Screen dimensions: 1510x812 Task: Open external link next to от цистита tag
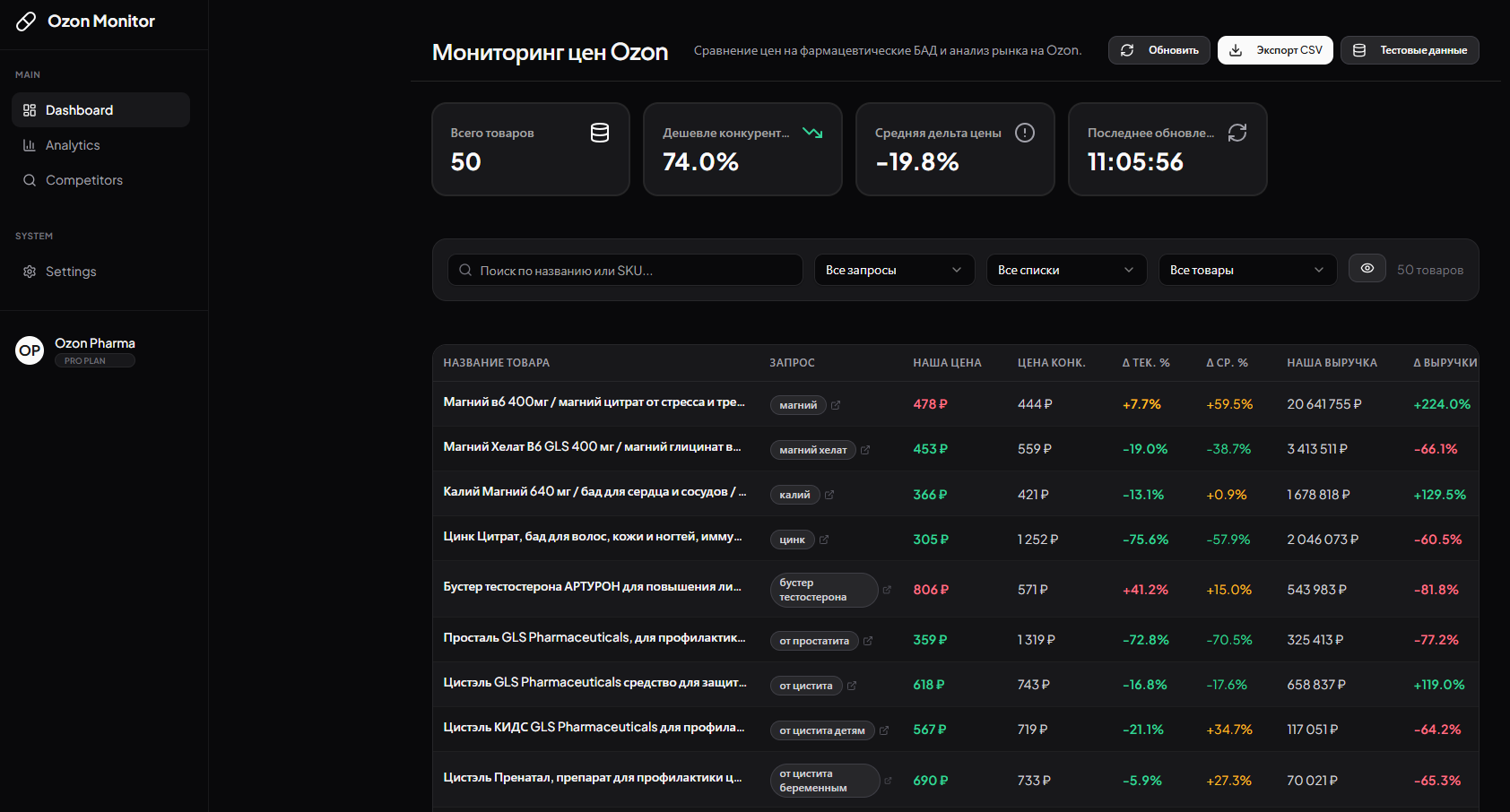[852, 686]
